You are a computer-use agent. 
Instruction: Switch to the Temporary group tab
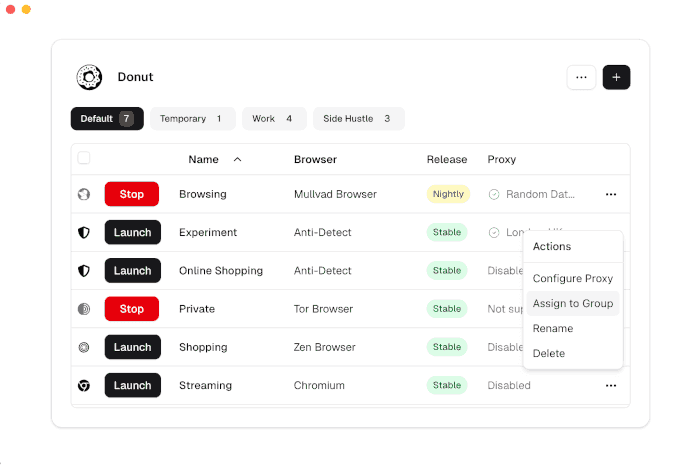[193, 119]
